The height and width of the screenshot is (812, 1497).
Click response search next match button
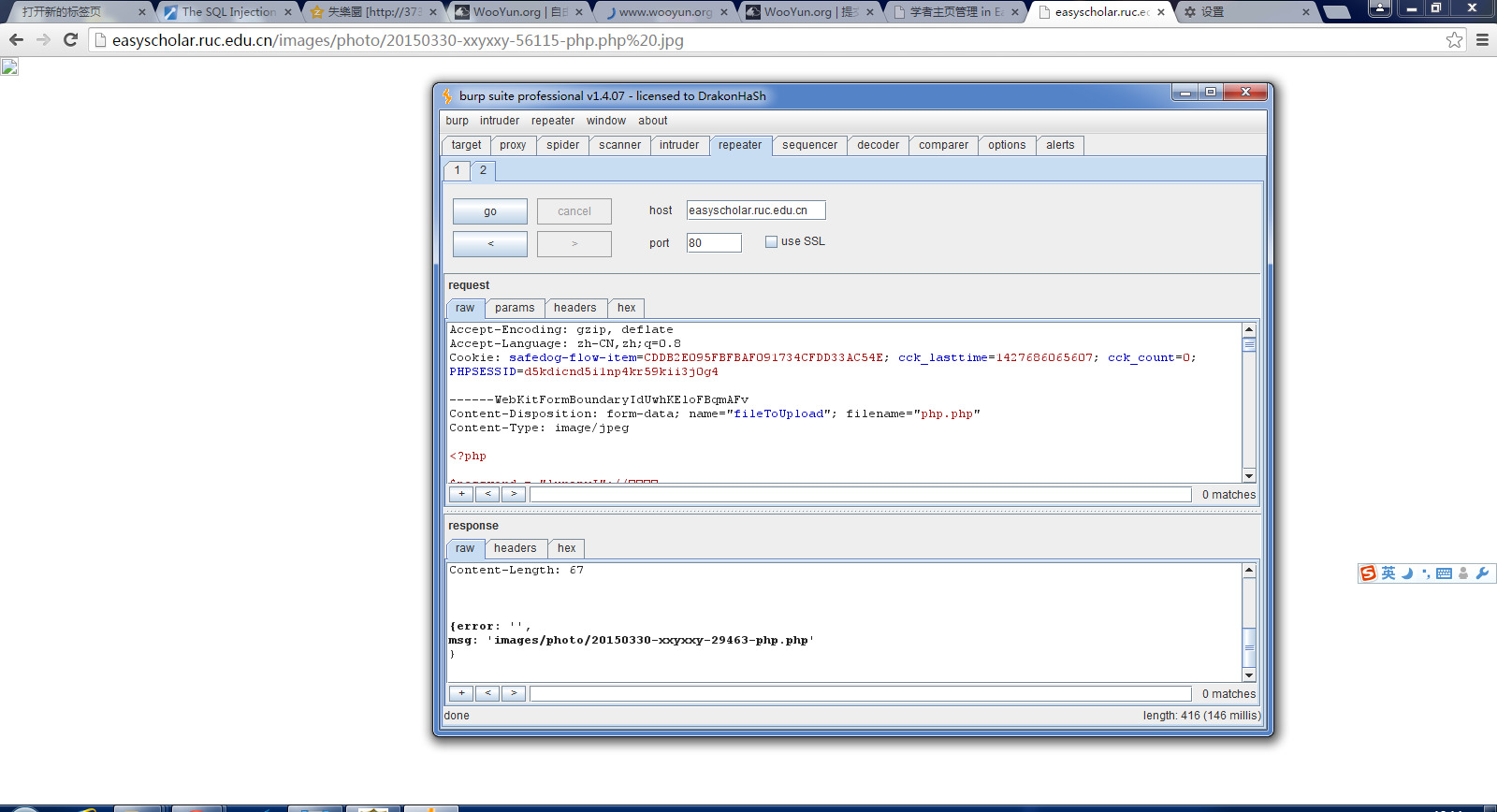[514, 693]
